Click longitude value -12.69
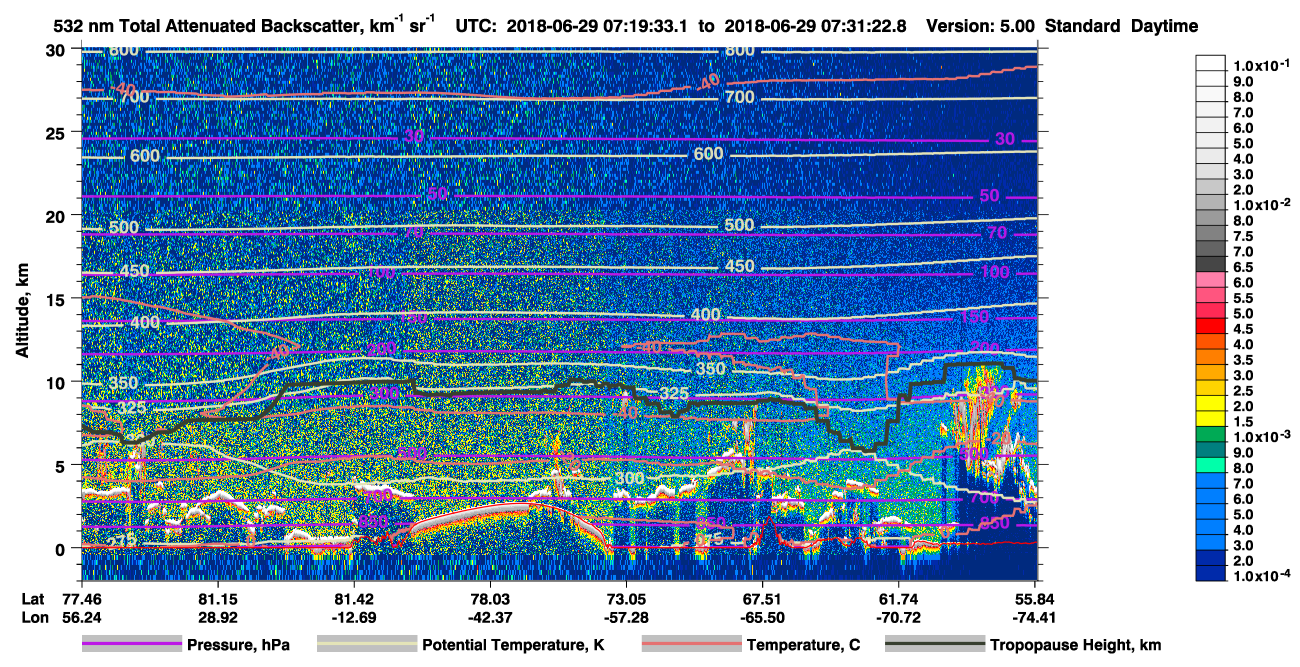1300x667 pixels. 354,616
